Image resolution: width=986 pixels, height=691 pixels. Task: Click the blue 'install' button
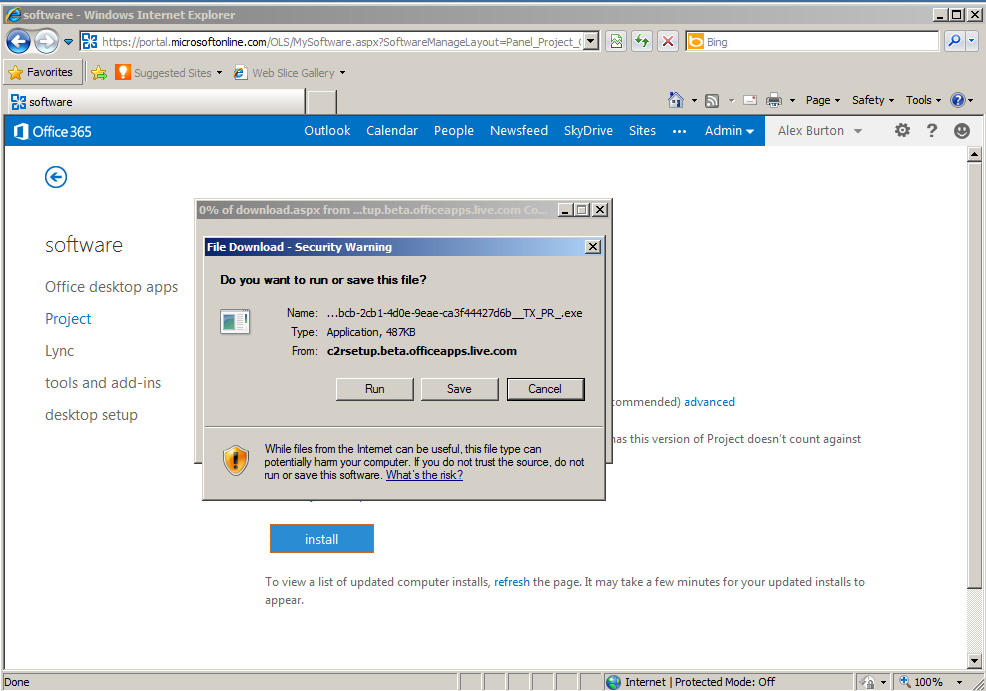322,539
